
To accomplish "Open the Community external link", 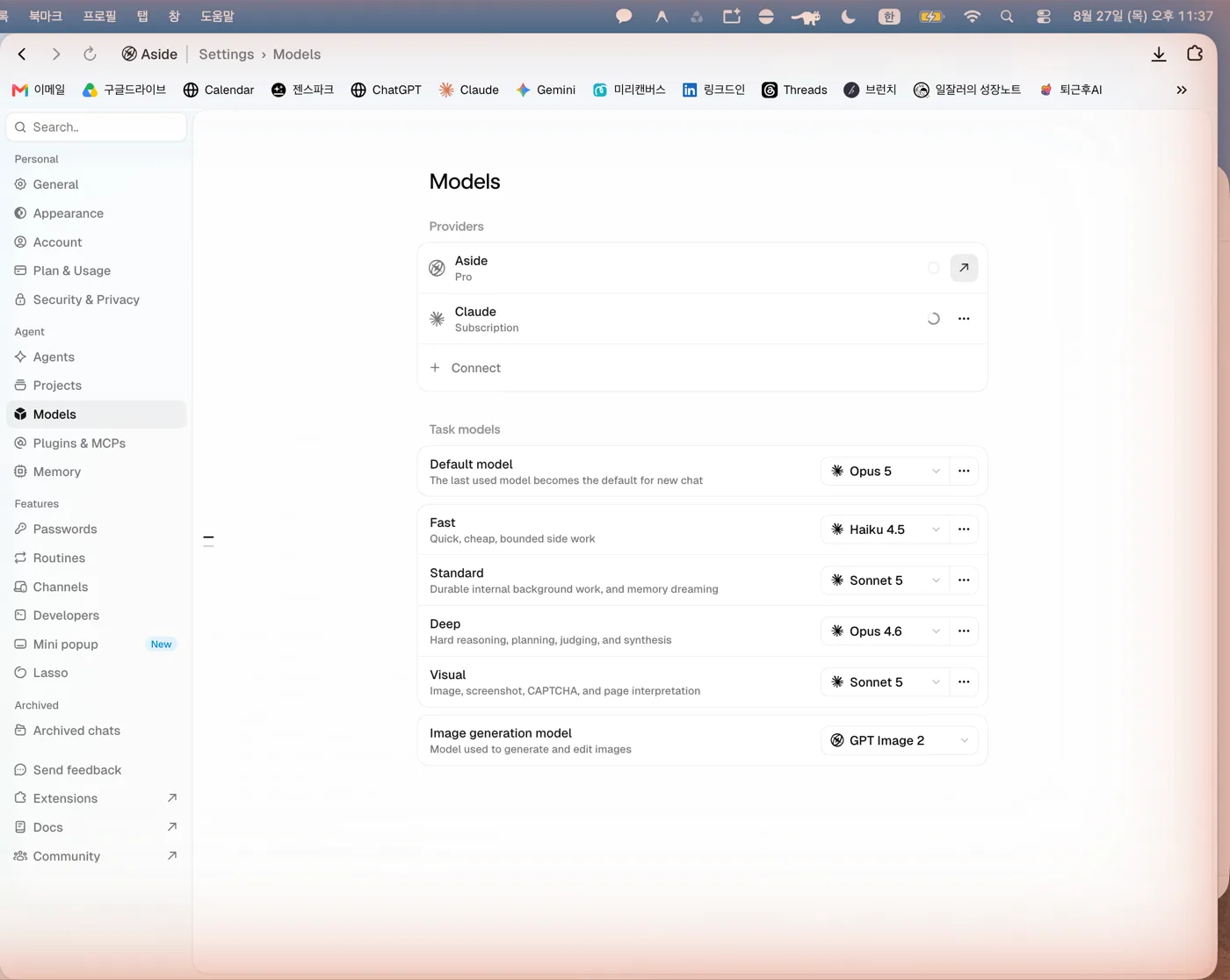I will coord(97,856).
